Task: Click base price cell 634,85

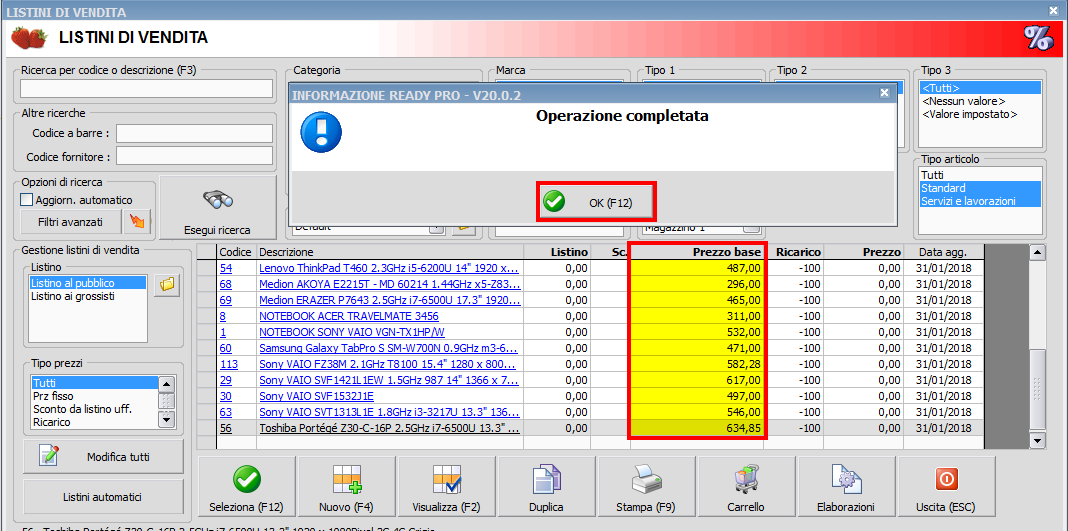Action: [x=697, y=428]
